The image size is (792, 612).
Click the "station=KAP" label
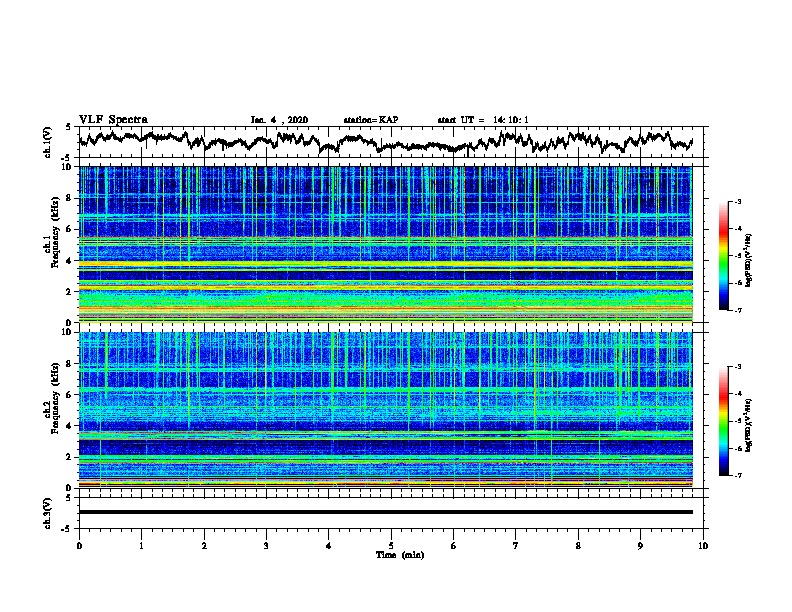371,120
